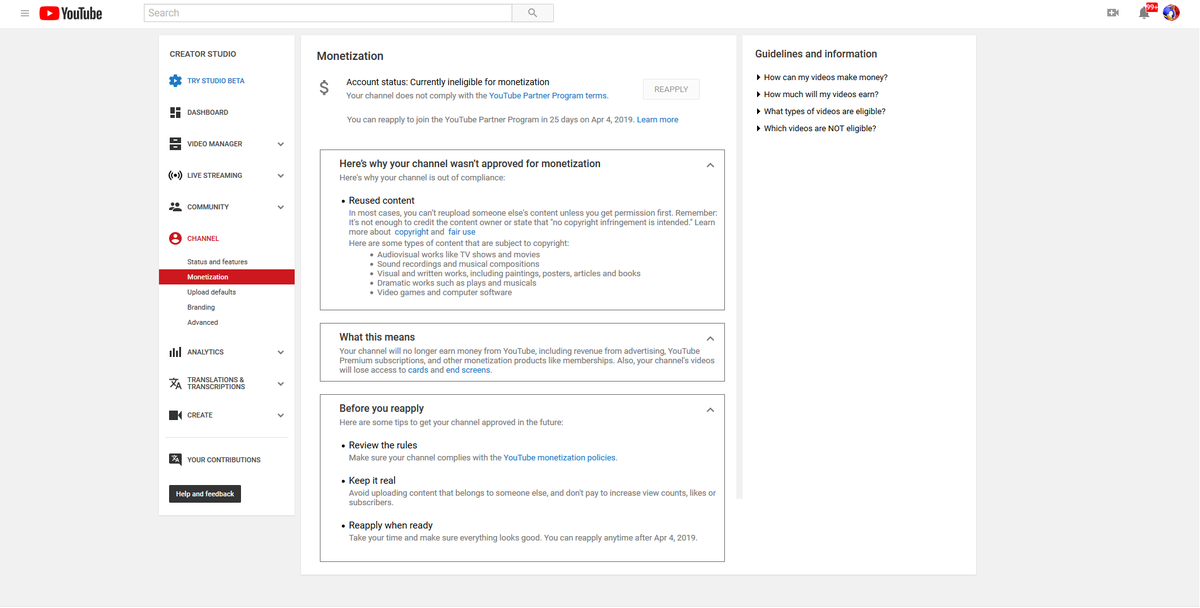Focus the YouTube search field
Image resolution: width=1200 pixels, height=608 pixels.
[328, 13]
